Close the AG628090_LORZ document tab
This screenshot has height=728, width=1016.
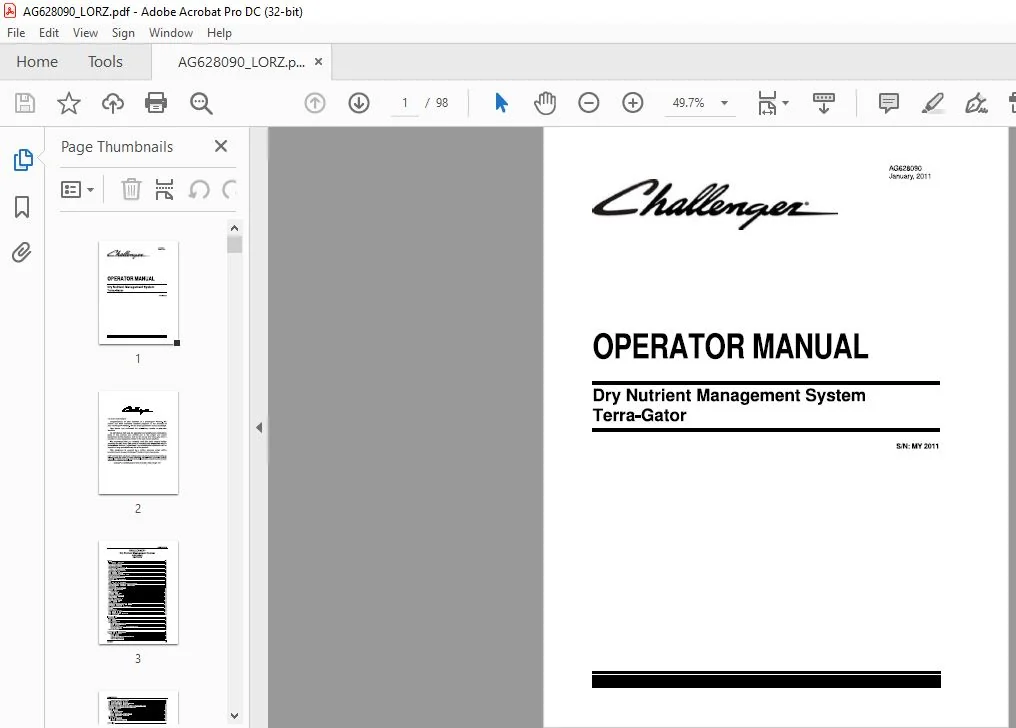point(318,62)
